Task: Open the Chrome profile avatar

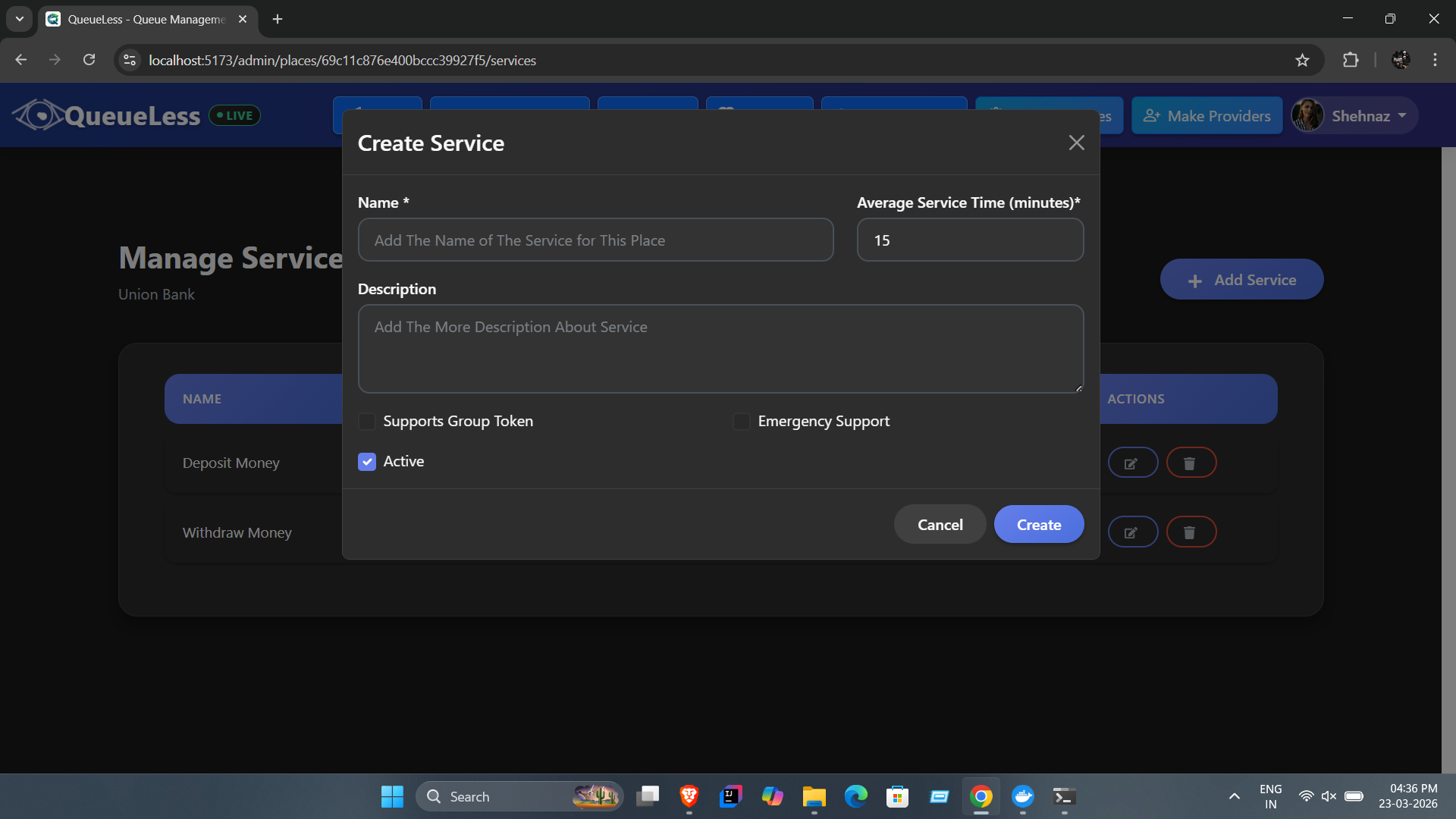Action: (x=1401, y=60)
